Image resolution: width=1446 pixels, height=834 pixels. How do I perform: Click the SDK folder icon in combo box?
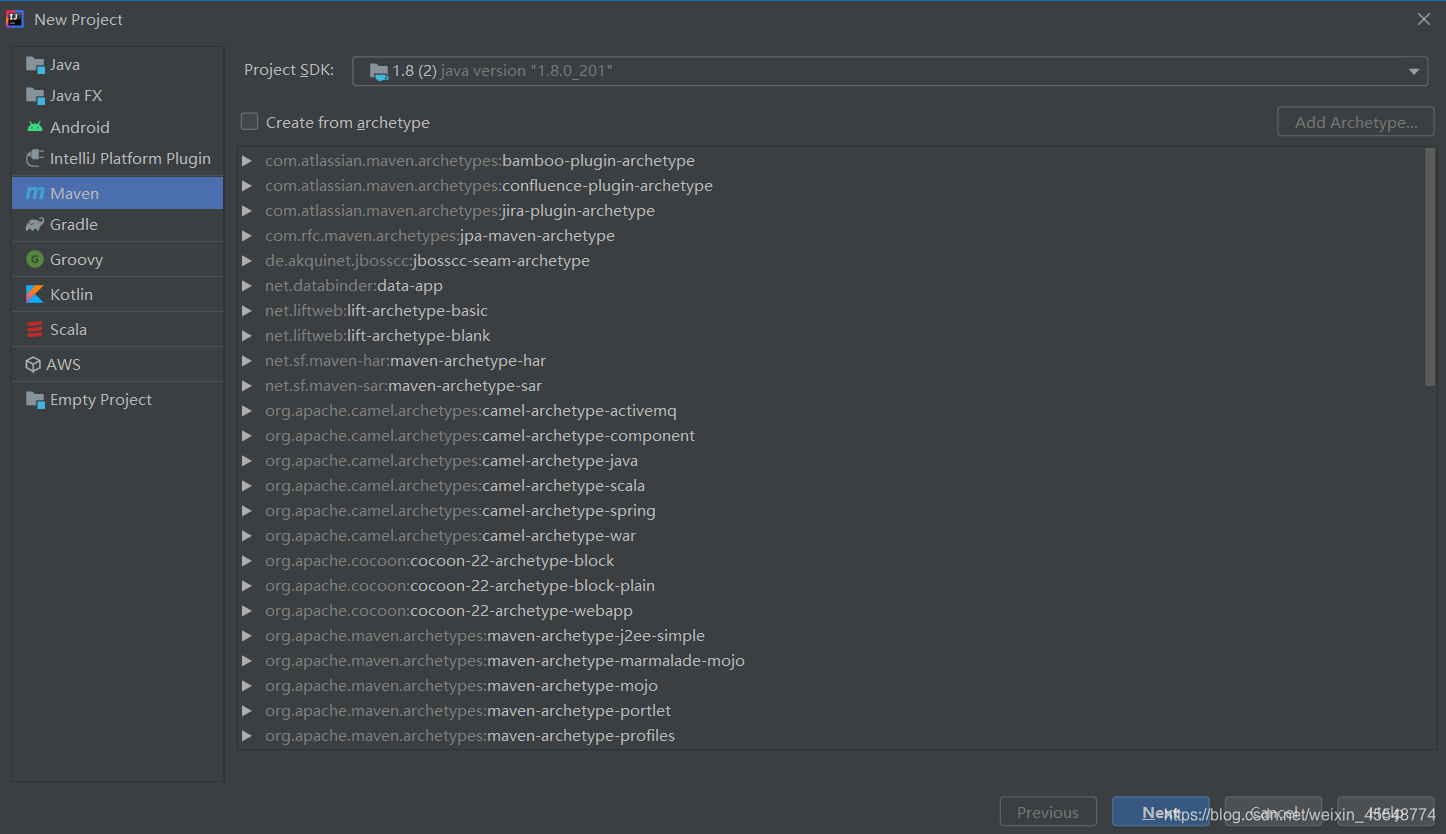pyautogui.click(x=379, y=71)
